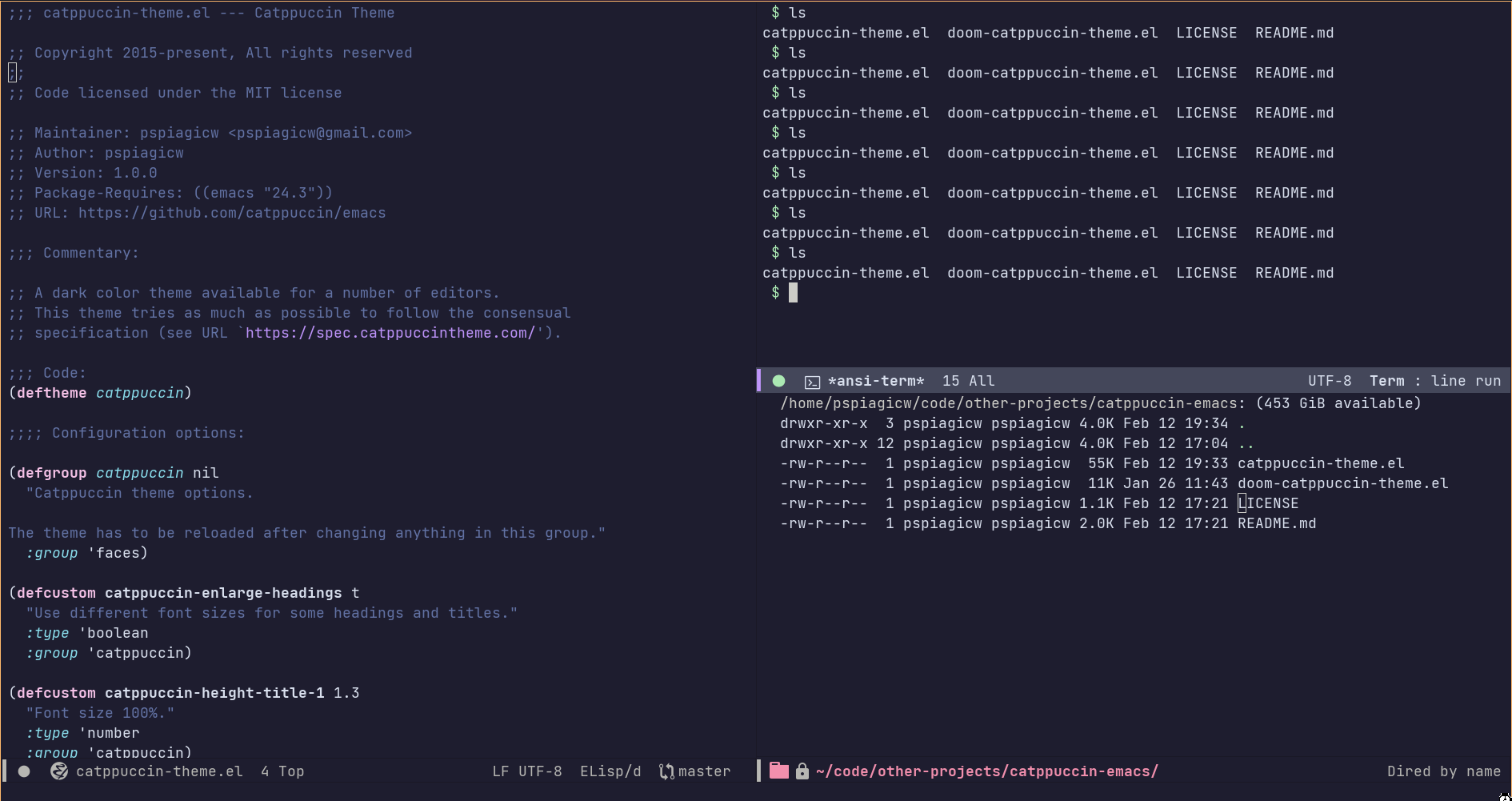The image size is (1512, 801).
Task: Click the '15 All' position in ansi-term modeline
Action: click(968, 381)
